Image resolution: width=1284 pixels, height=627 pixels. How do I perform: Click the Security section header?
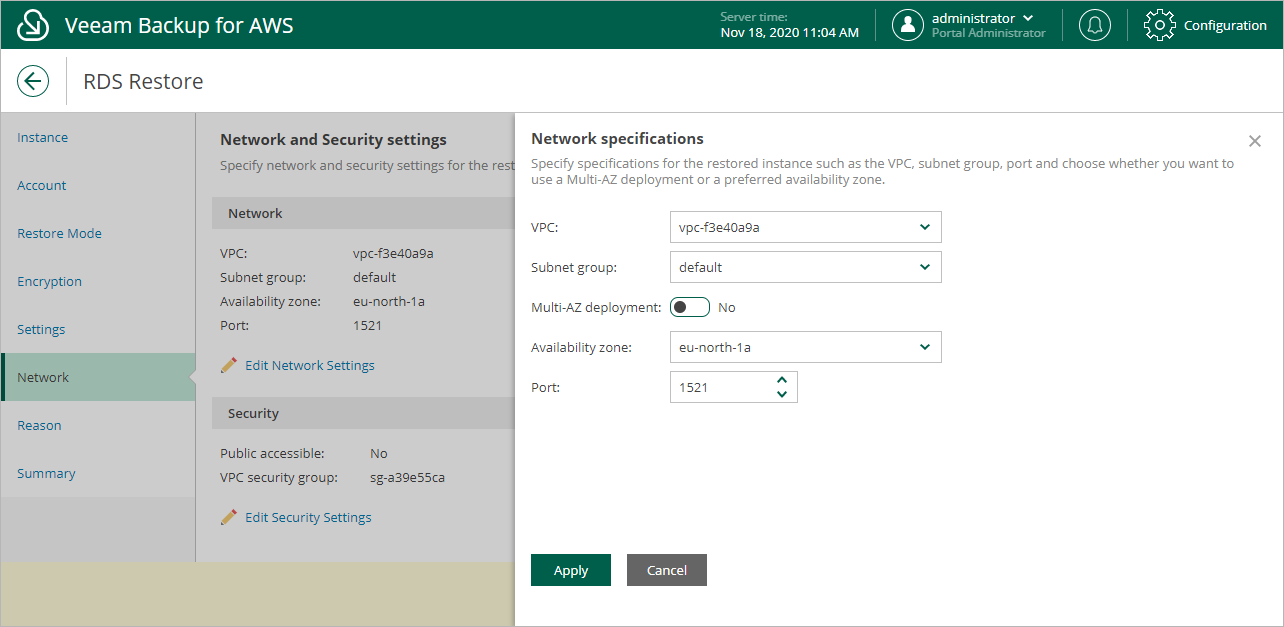click(x=363, y=413)
